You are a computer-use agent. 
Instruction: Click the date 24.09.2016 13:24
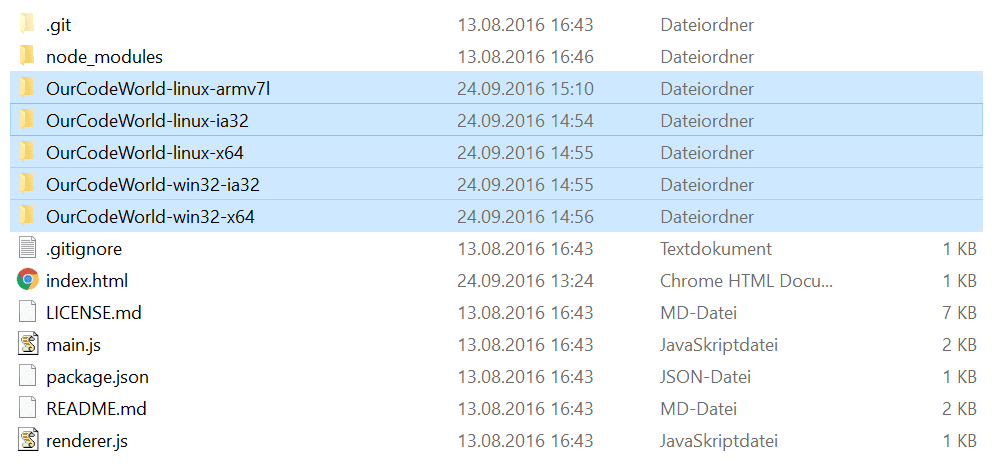click(525, 280)
